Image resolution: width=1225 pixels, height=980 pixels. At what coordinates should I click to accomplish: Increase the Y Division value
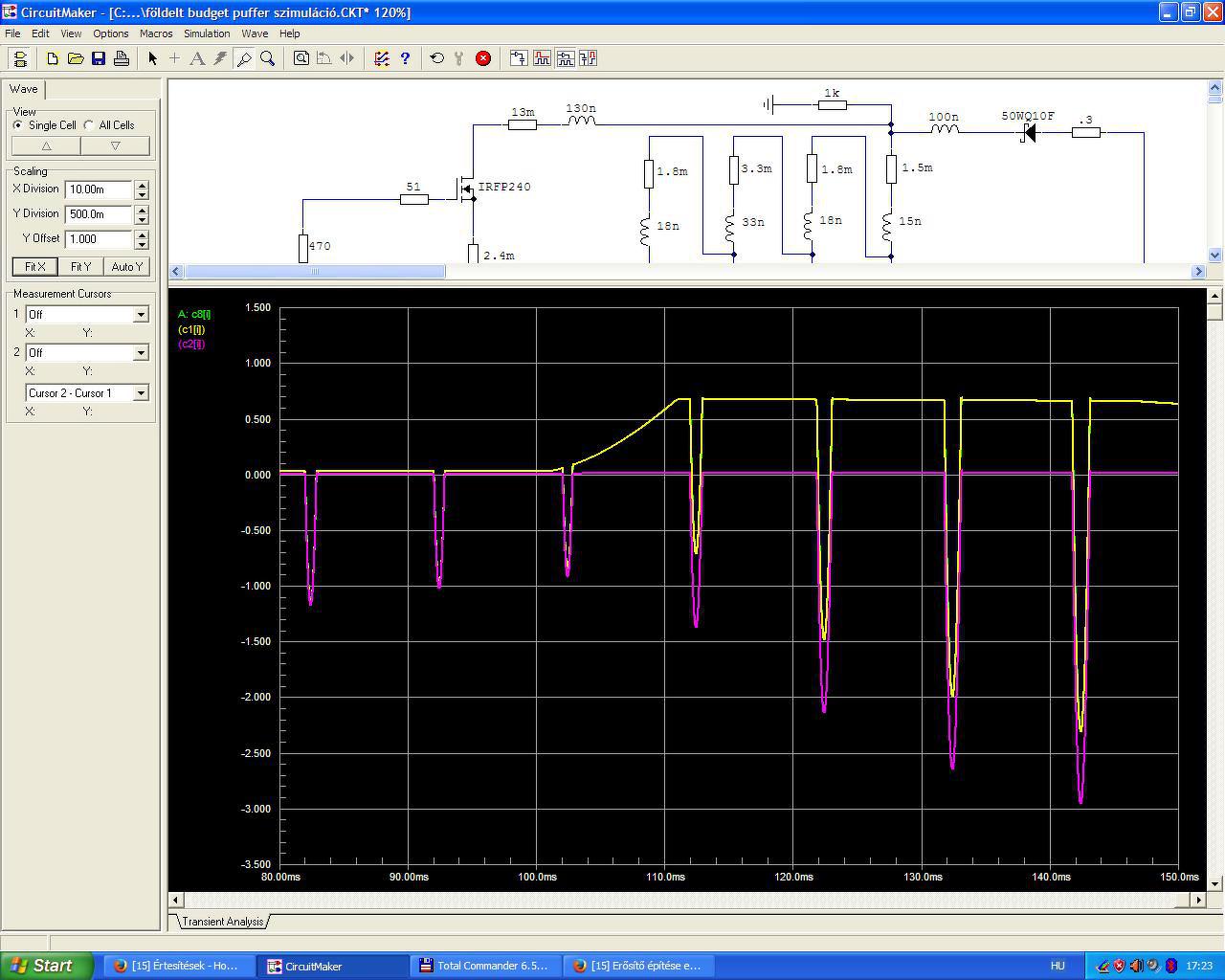point(143,211)
